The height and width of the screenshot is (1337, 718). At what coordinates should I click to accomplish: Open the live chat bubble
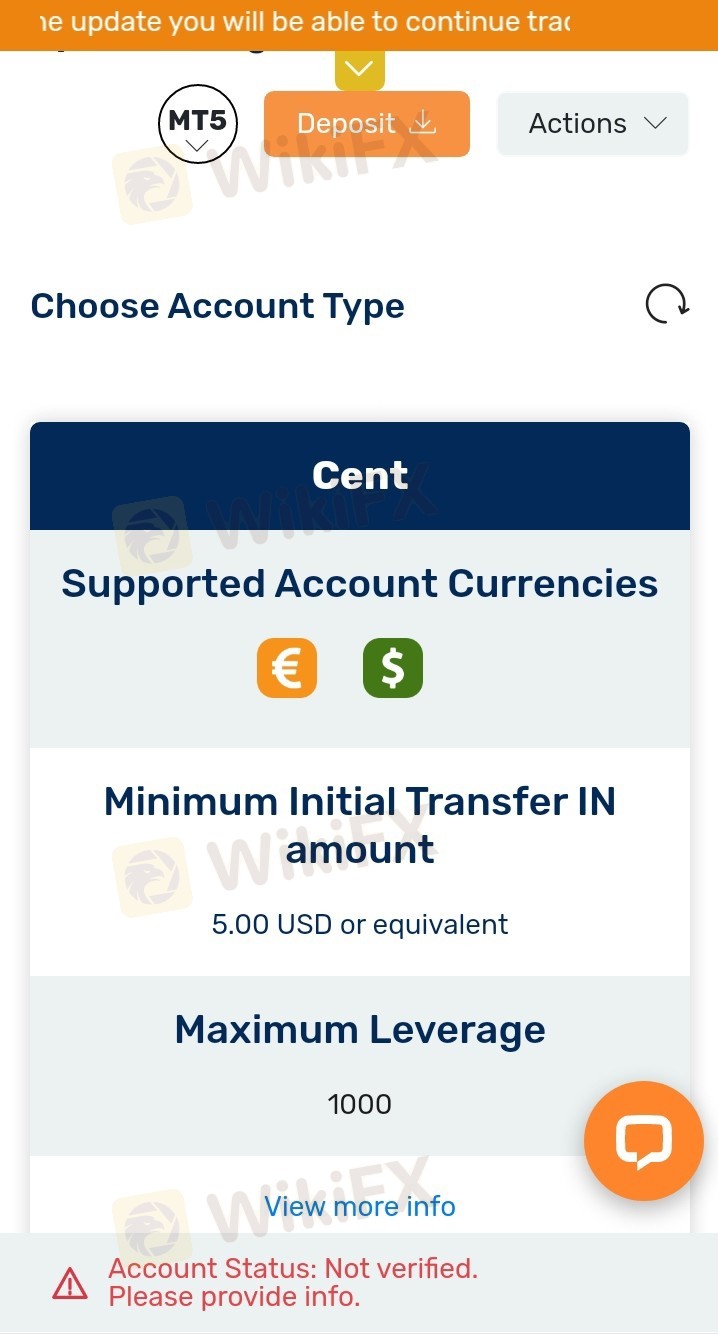tap(644, 1141)
